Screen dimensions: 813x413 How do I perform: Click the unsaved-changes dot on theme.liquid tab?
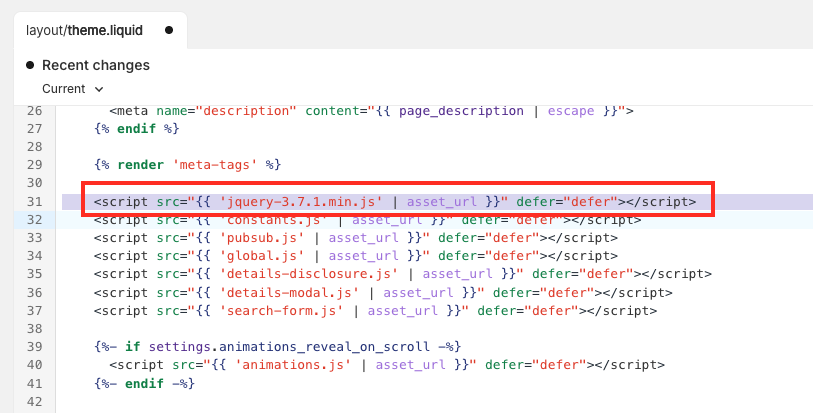click(x=169, y=30)
